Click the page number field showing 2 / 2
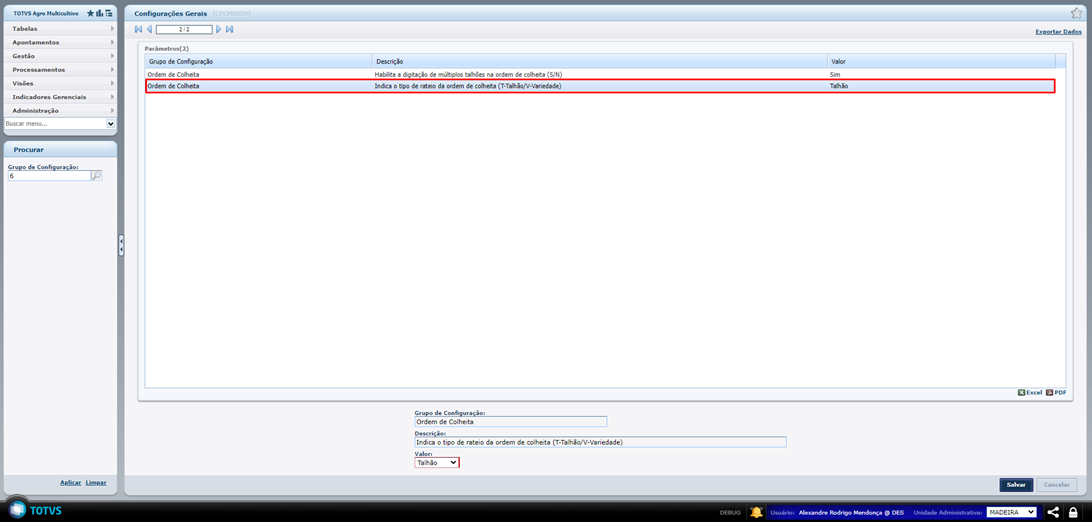Image resolution: width=1092 pixels, height=522 pixels. coord(184,29)
